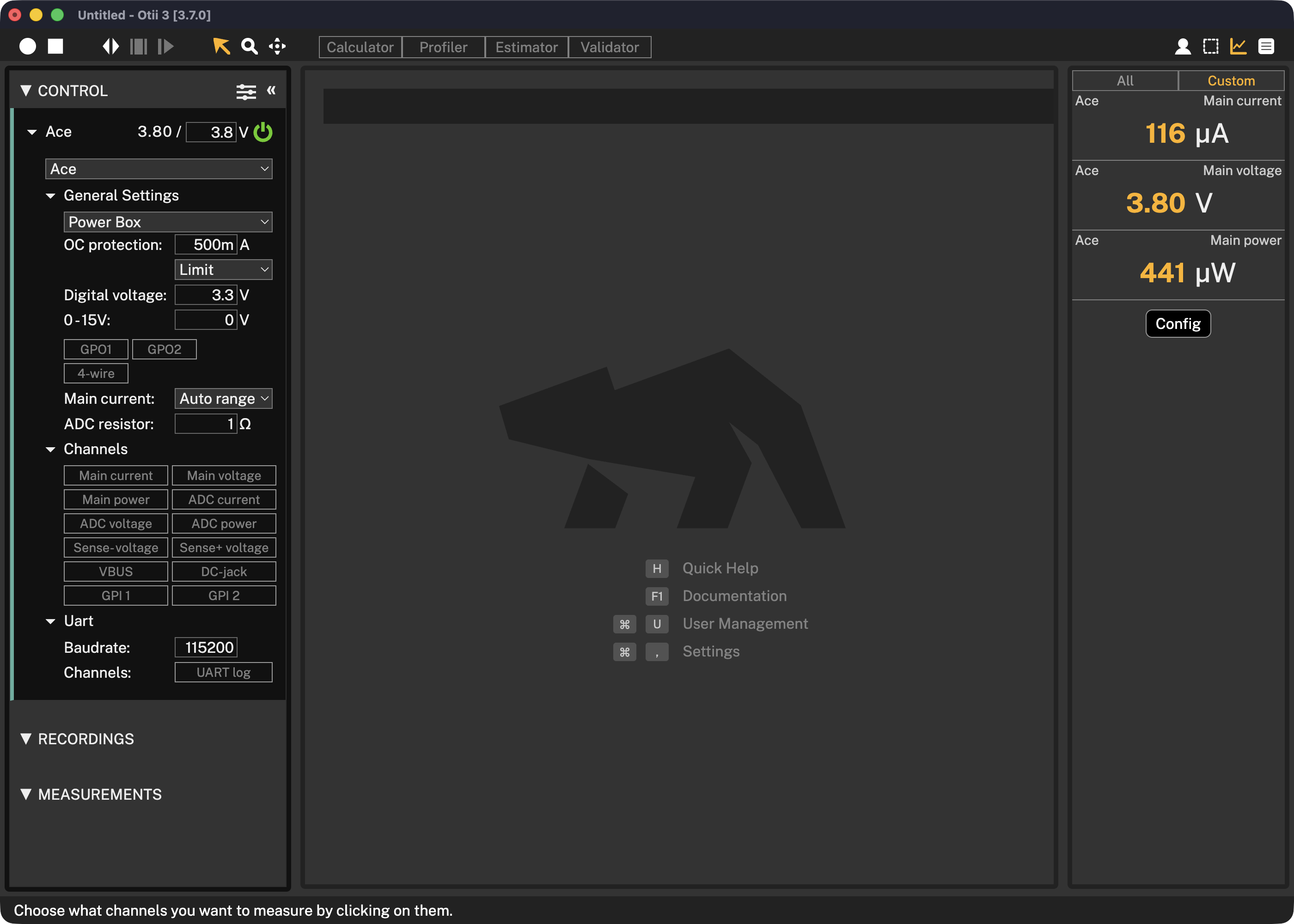Image resolution: width=1294 pixels, height=924 pixels.
Task: Enable the Main power channel
Action: (x=116, y=499)
